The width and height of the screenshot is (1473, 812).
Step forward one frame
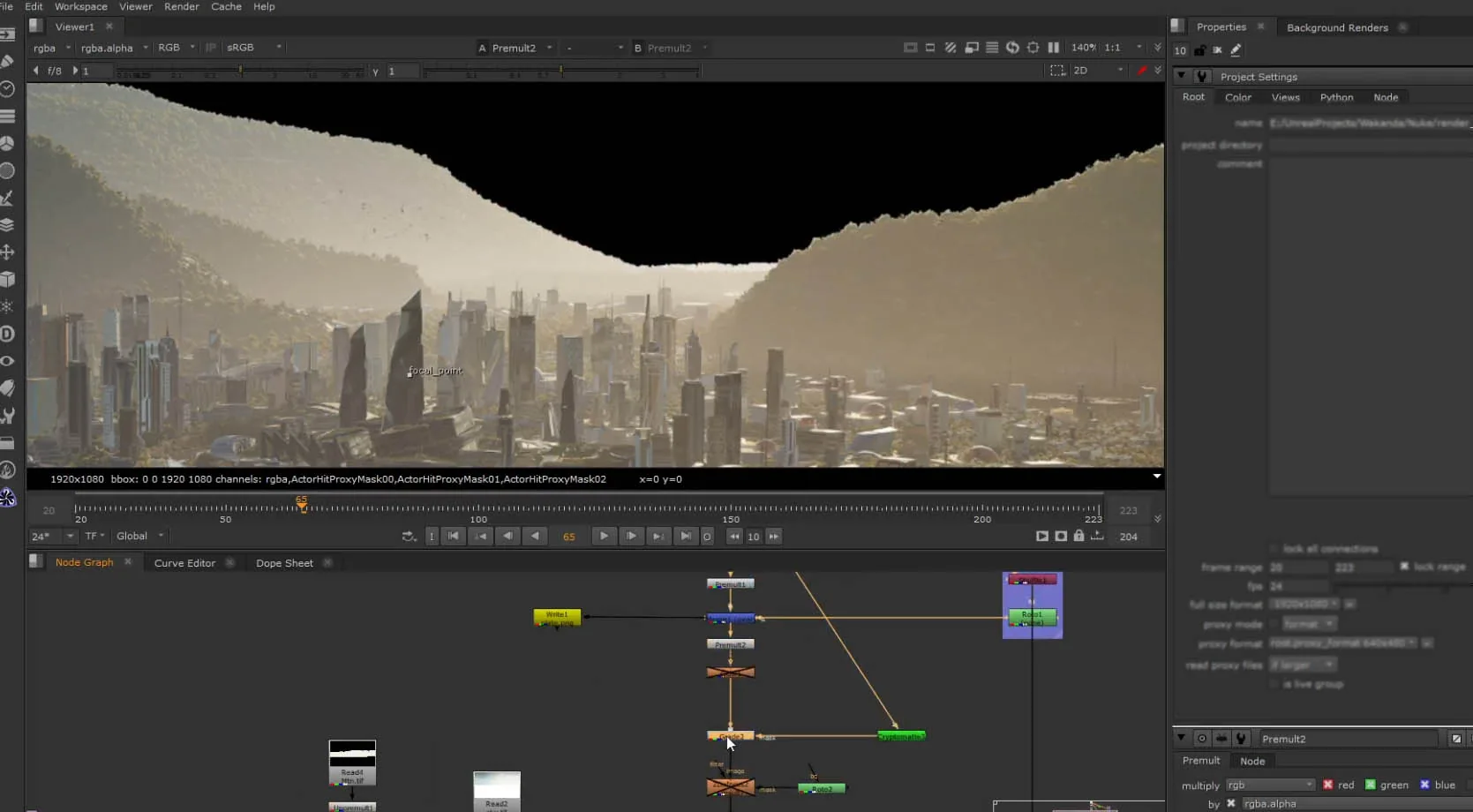(631, 536)
